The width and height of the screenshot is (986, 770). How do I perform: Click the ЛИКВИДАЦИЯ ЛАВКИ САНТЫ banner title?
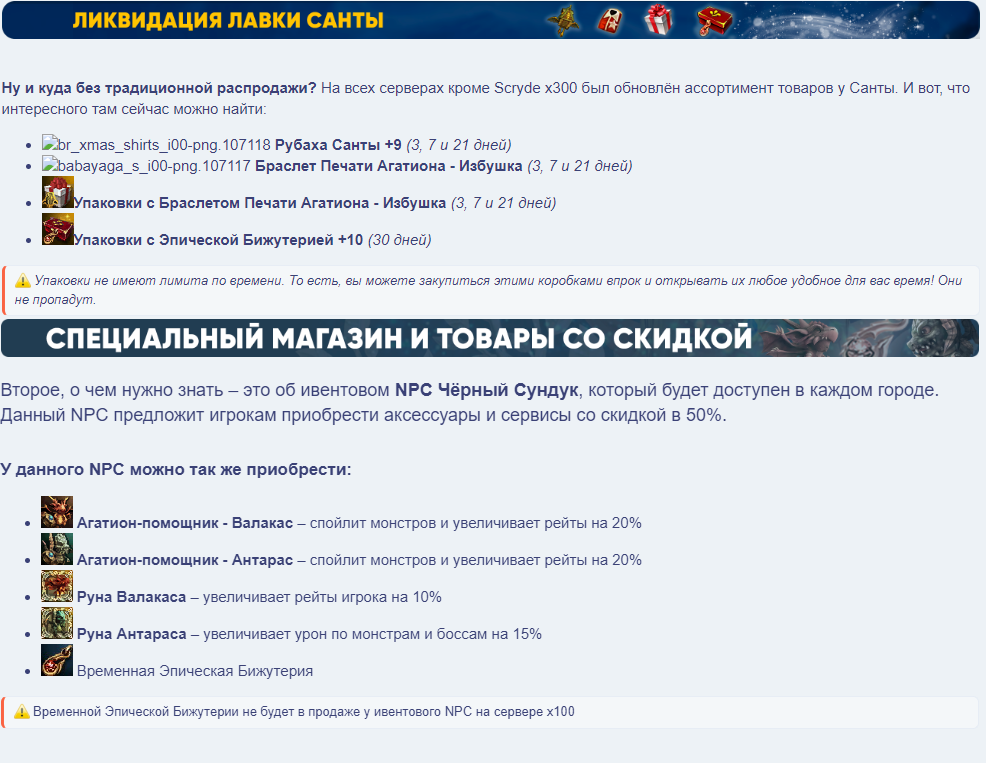pyautogui.click(x=228, y=20)
